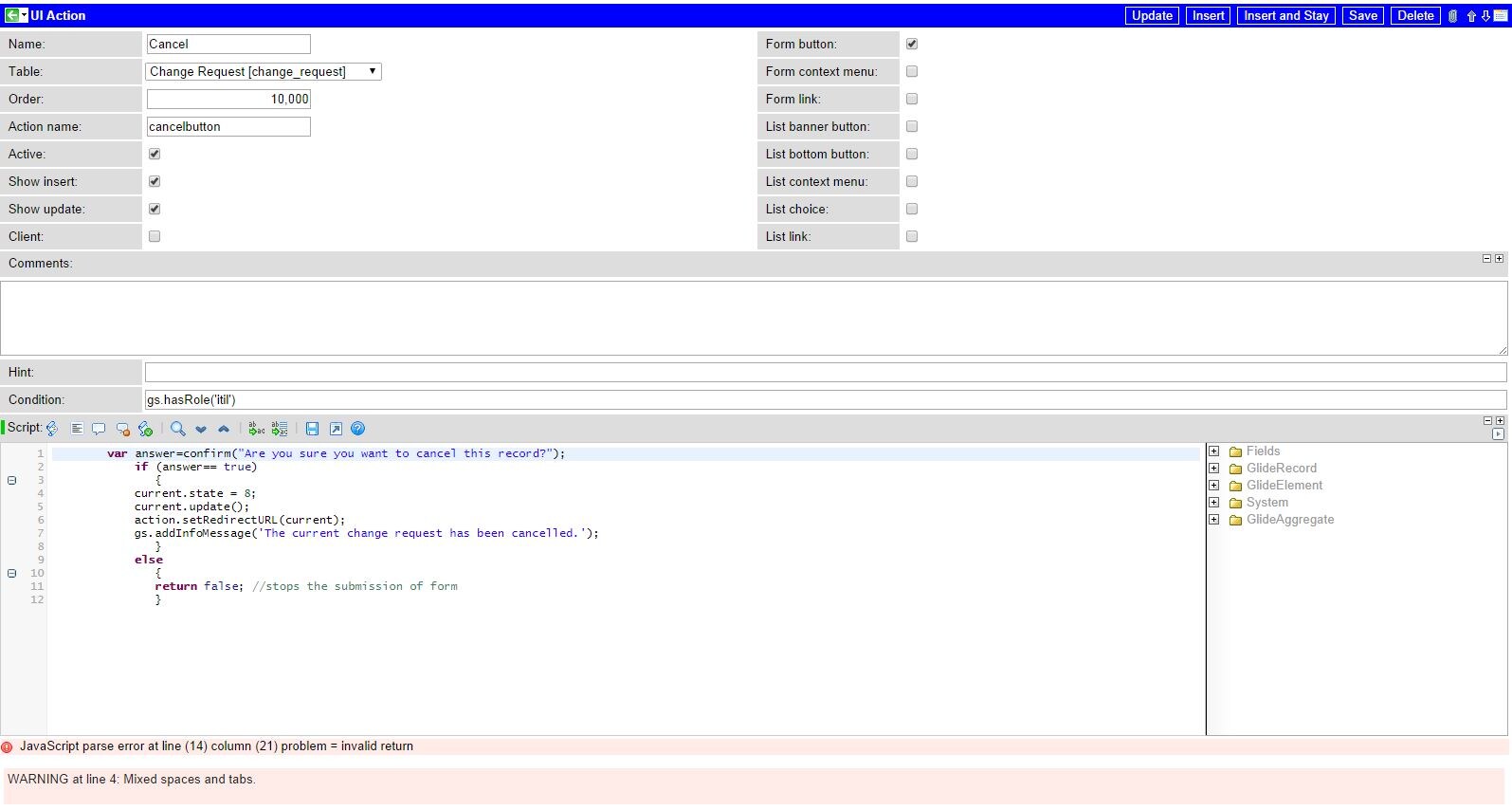Enable the Form context menu checkbox
This screenshot has height=810, width=1512.
pyautogui.click(x=912, y=71)
